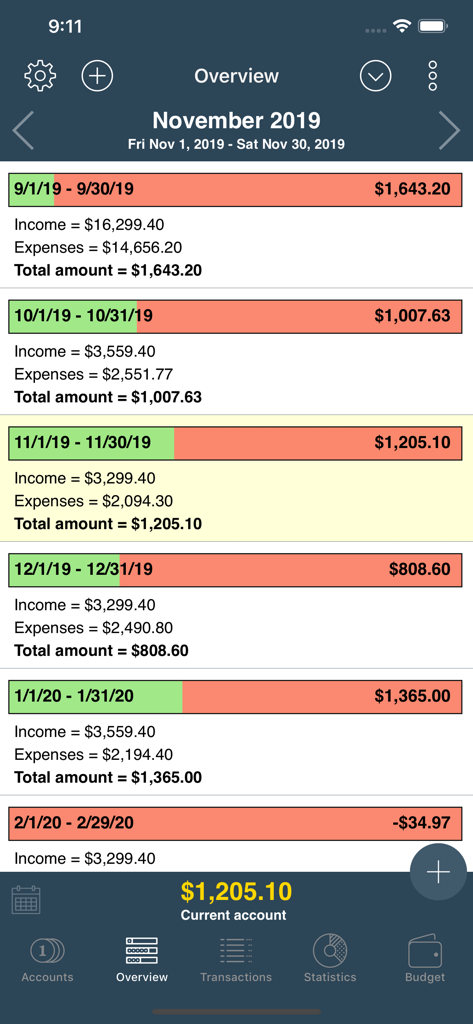Open the three-dot more options menu
The width and height of the screenshot is (473, 1024).
coord(432,76)
